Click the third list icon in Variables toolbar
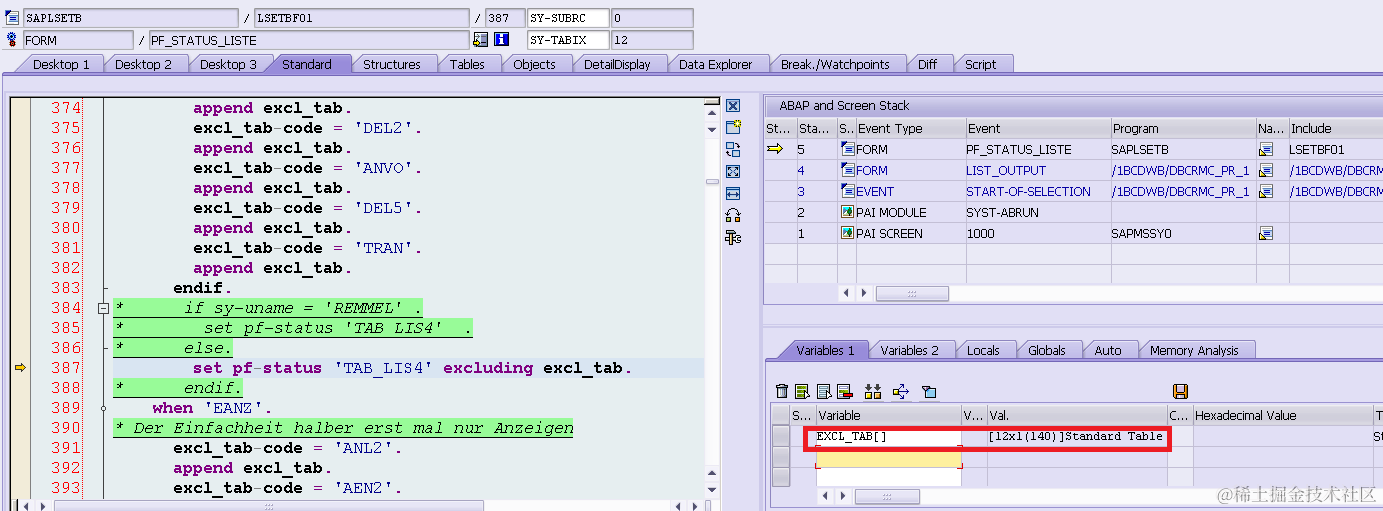 [824, 391]
